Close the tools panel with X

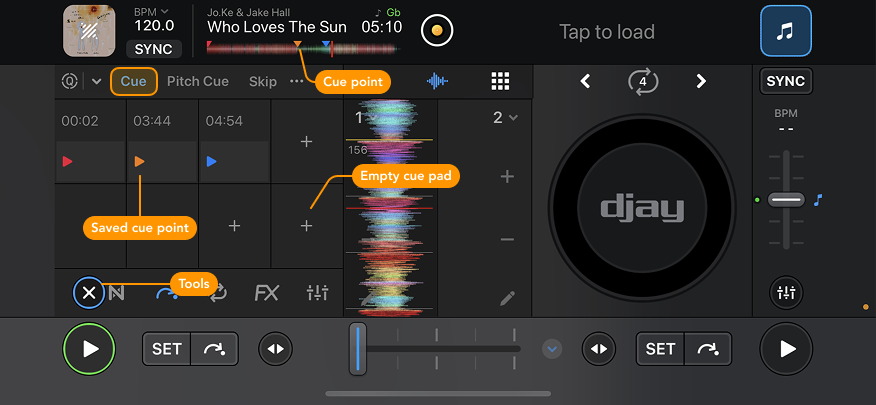coord(89,293)
